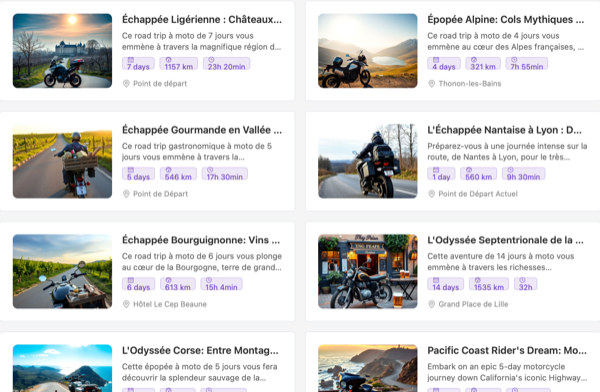
Task: Open title Pacific Coast Rider's Dream
Action: (x=507, y=350)
